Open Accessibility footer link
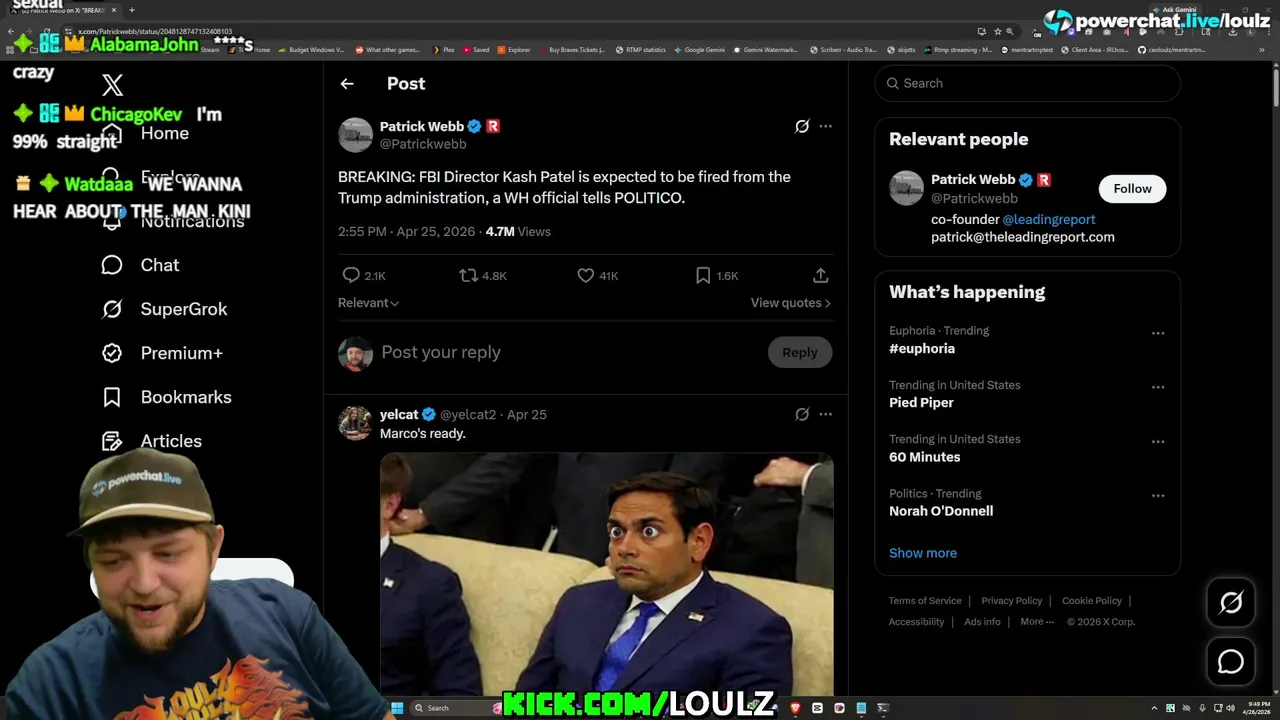1280x720 pixels. click(x=916, y=622)
